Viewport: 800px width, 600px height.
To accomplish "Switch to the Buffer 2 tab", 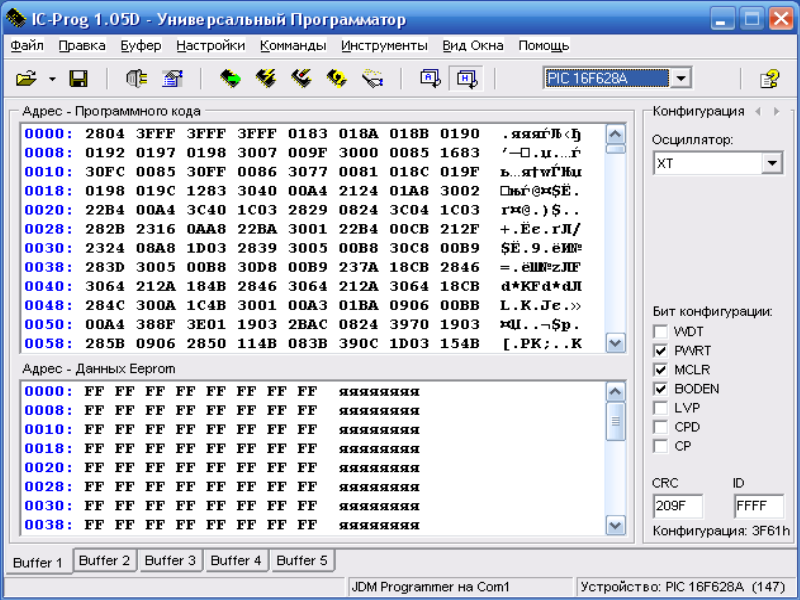I will coord(105,560).
